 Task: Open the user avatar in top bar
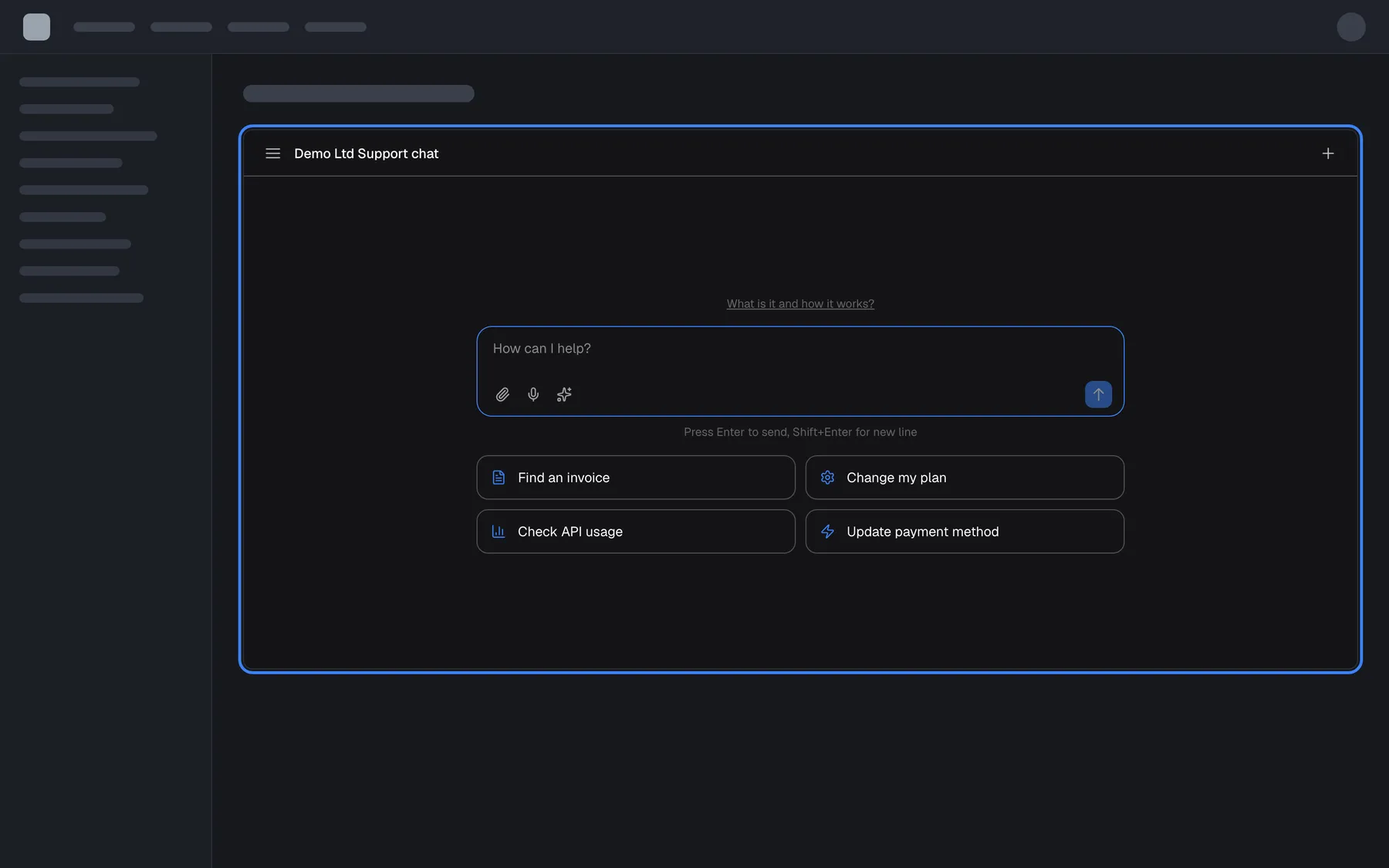pyautogui.click(x=1350, y=27)
